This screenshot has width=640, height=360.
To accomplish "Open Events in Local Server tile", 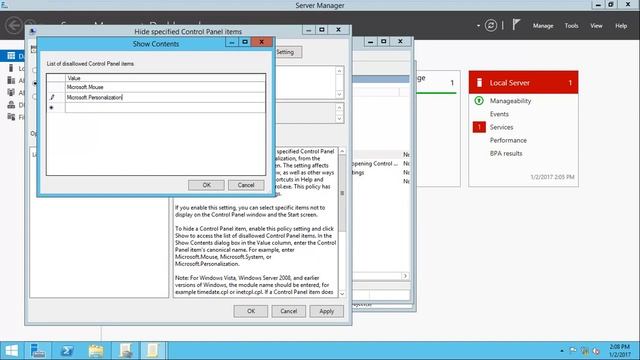I will click(499, 114).
